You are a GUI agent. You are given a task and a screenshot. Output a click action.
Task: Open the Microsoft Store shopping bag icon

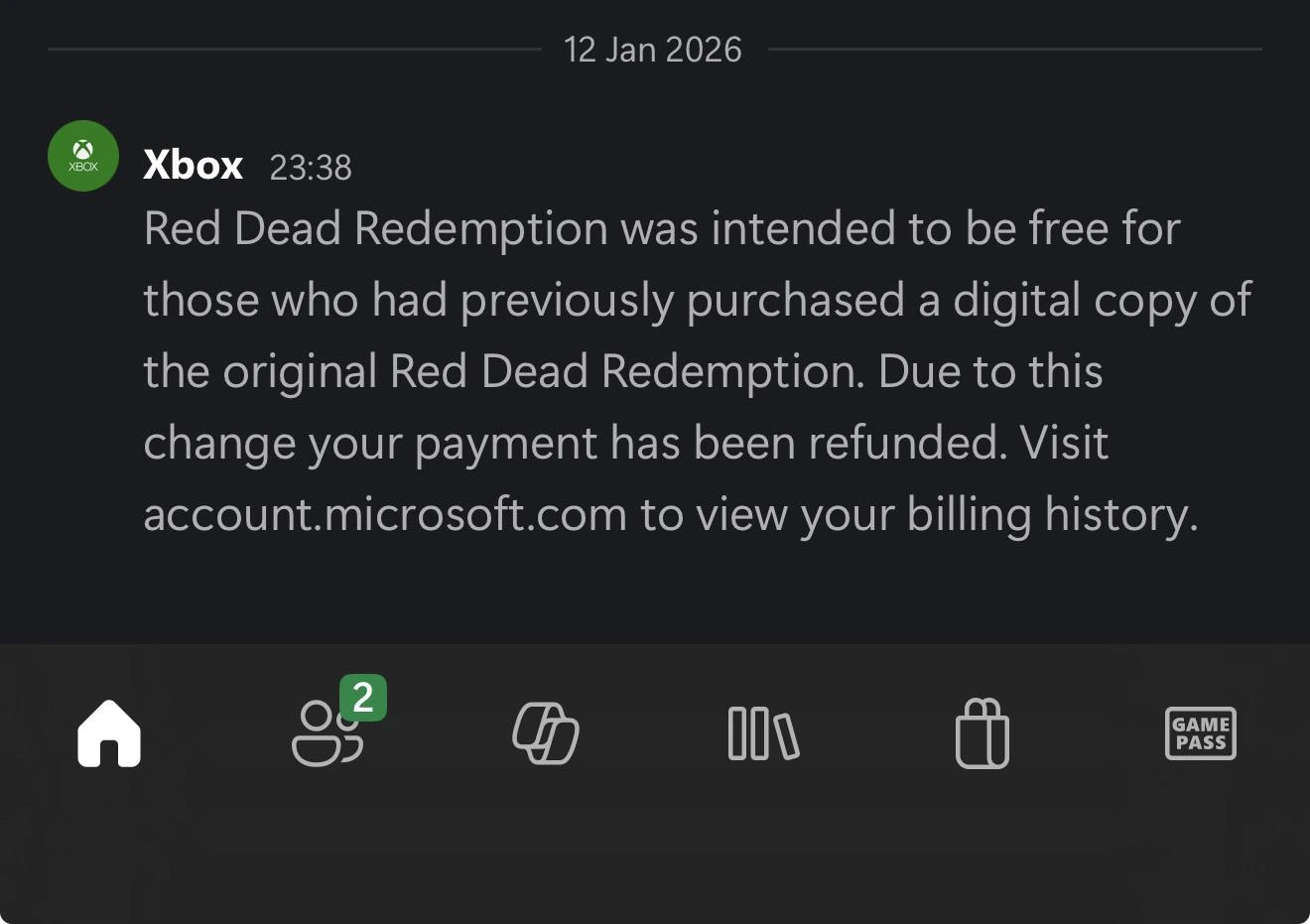[982, 734]
